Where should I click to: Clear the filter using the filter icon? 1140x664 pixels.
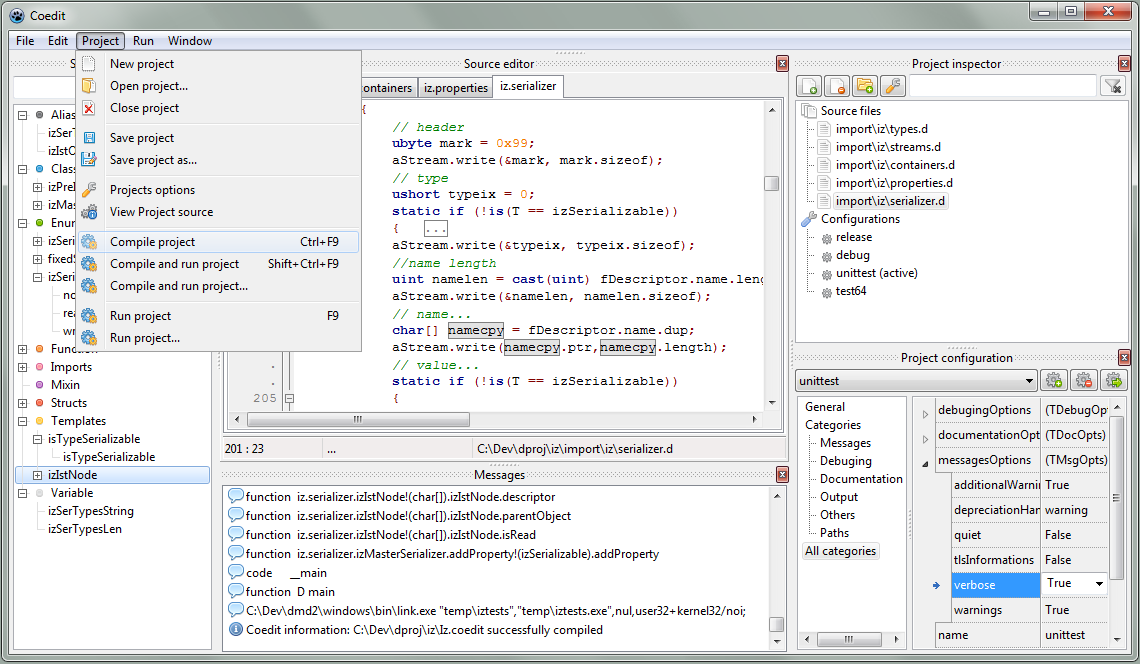click(x=1113, y=86)
